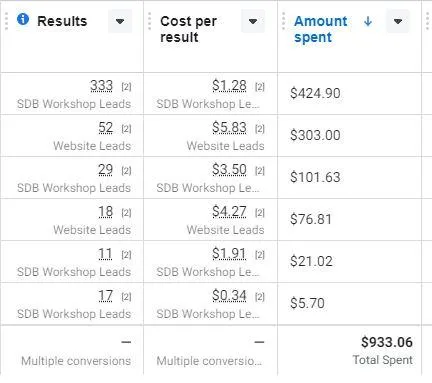Click the Cost per result header

[x=188, y=29]
